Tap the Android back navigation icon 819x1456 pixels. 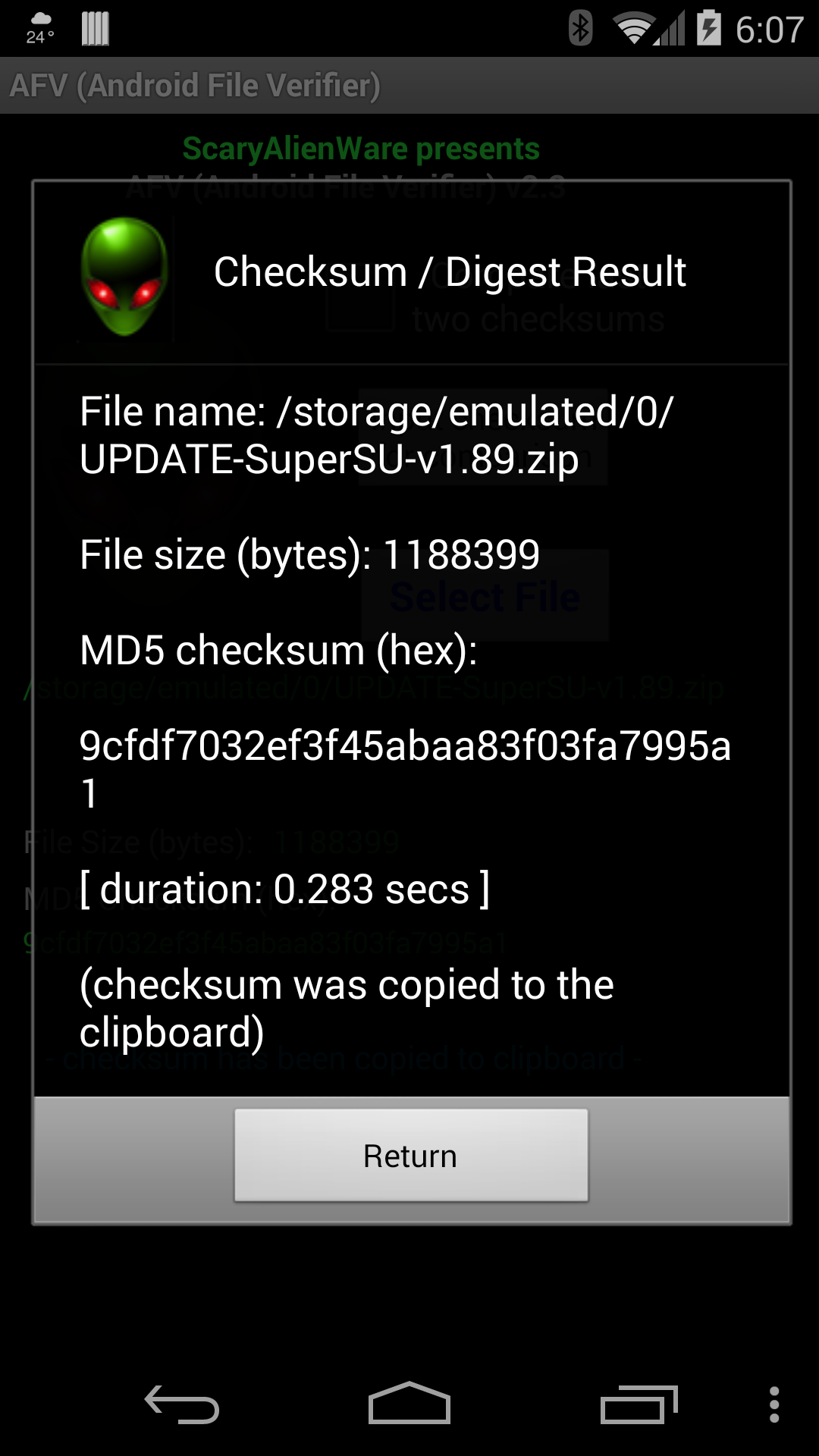tap(182, 1404)
